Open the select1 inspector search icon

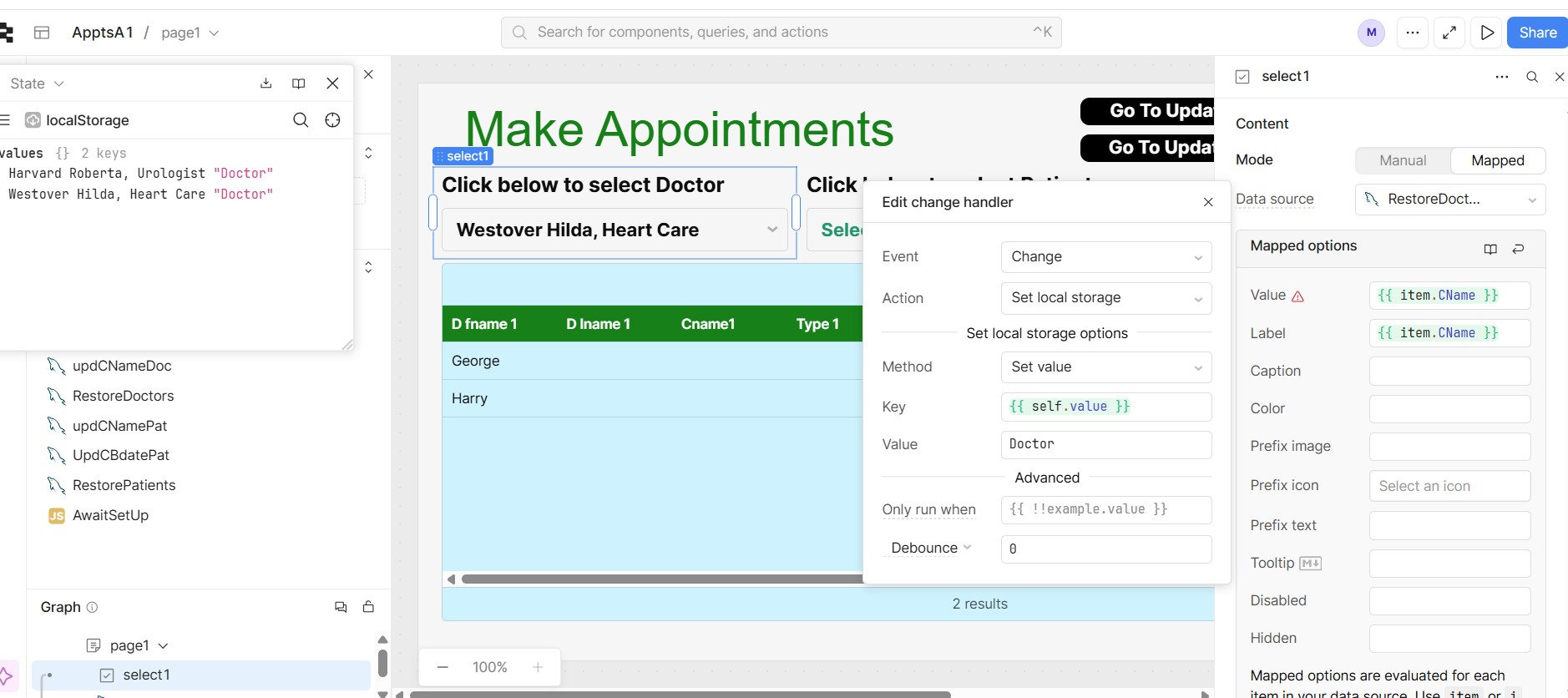(1532, 77)
